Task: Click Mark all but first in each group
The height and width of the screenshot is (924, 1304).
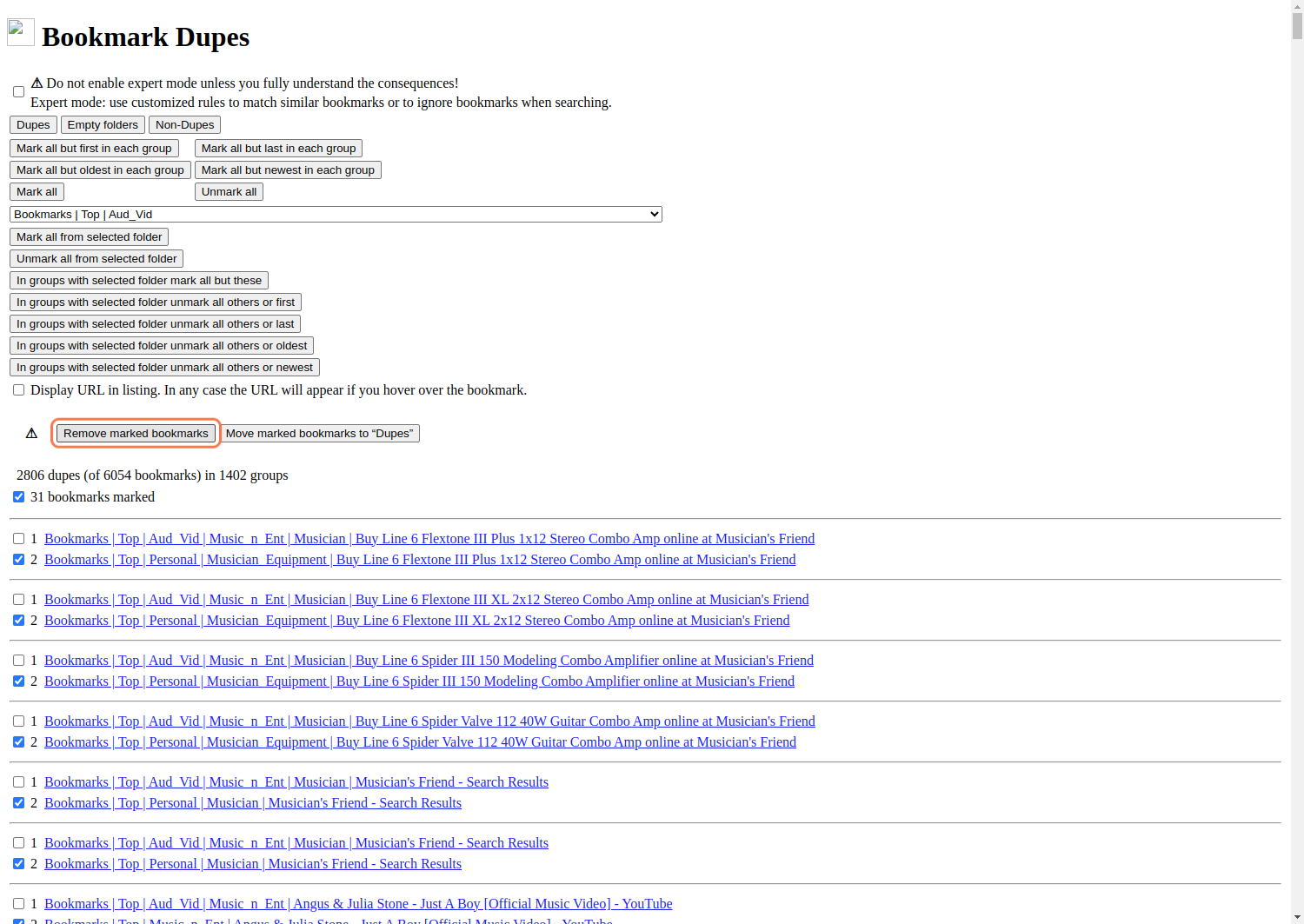Action: (x=94, y=149)
